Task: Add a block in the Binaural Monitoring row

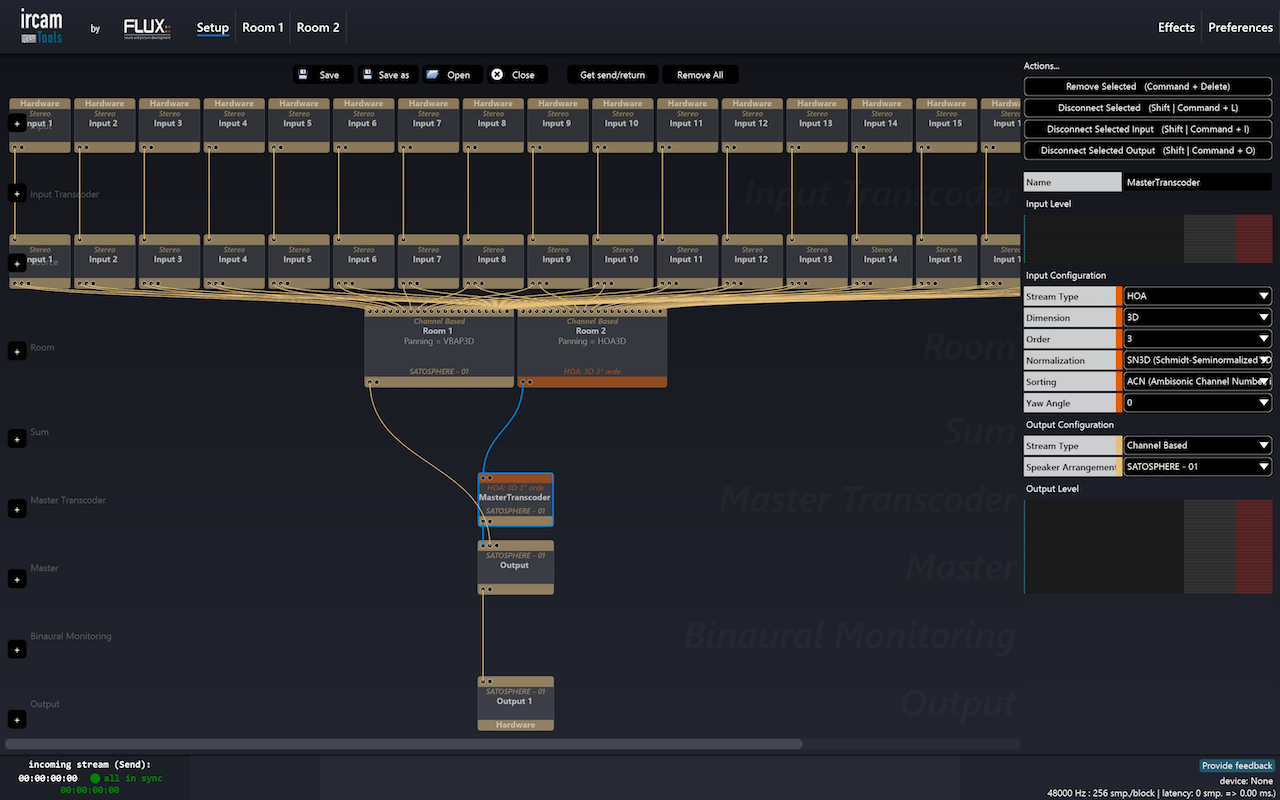Action: tap(17, 649)
